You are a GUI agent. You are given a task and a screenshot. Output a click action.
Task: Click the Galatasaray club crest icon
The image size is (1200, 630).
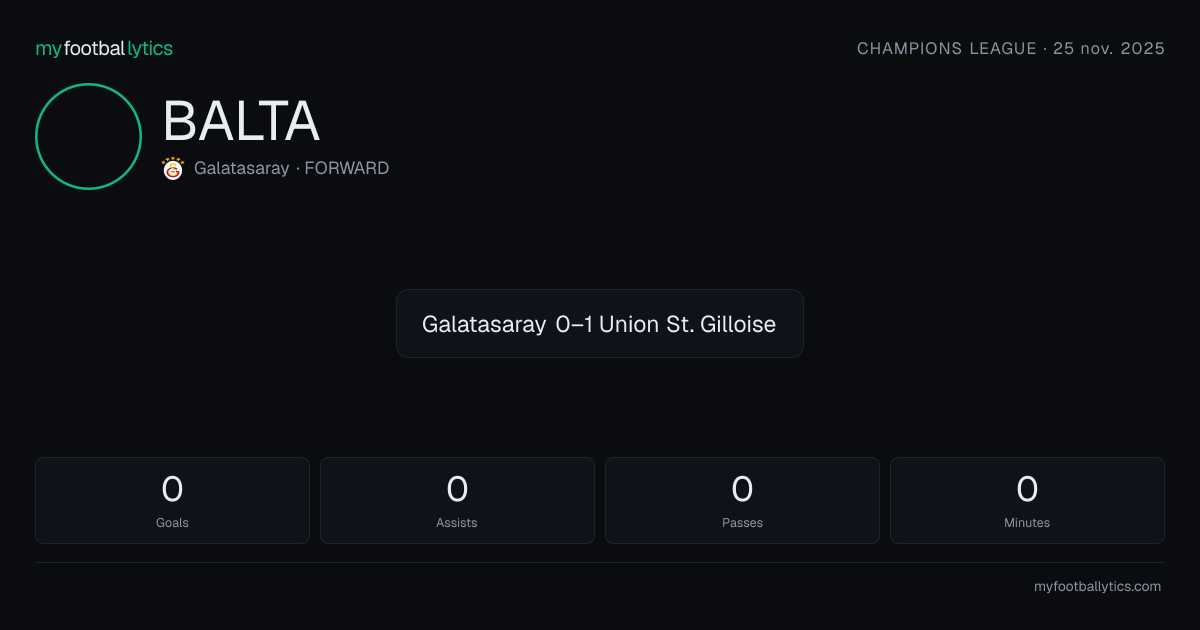pos(173,168)
